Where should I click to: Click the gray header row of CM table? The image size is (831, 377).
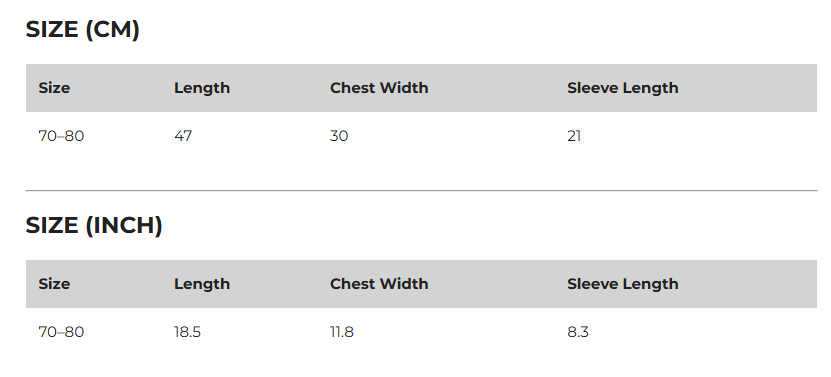pyautogui.click(x=421, y=88)
